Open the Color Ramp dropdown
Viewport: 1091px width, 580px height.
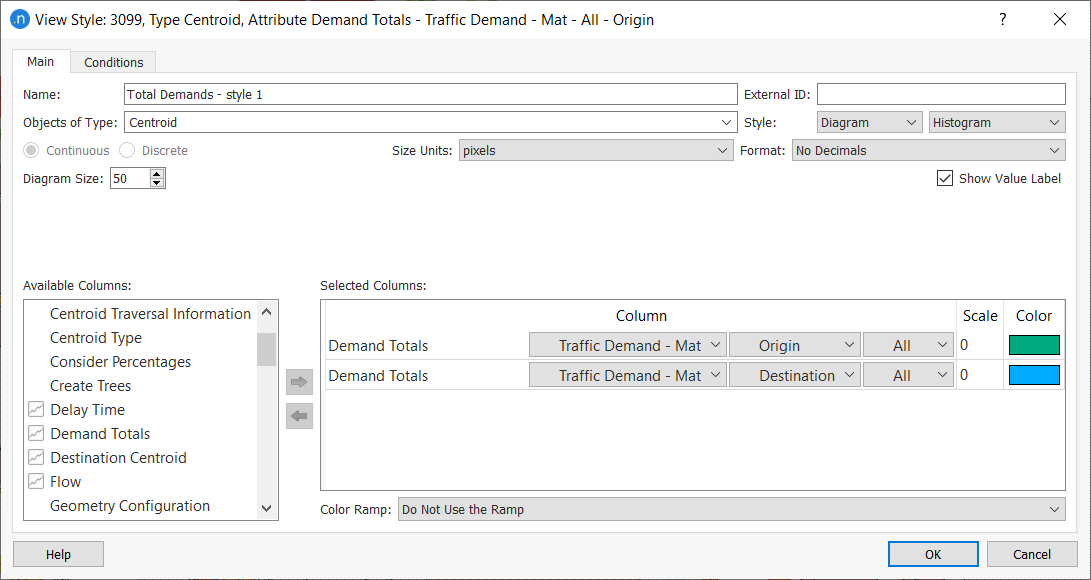[730, 510]
